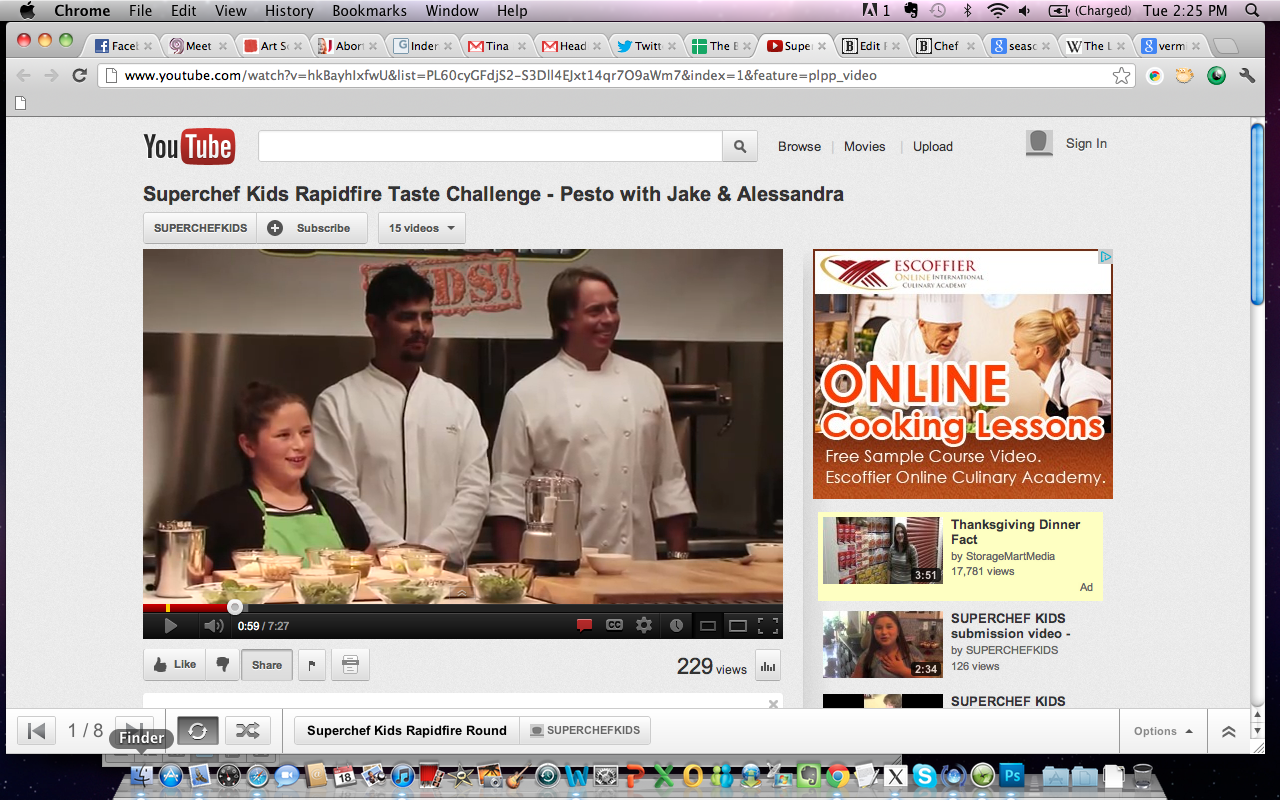The width and height of the screenshot is (1280, 800).
Task: Flag the video as inappropriate
Action: (x=312, y=664)
